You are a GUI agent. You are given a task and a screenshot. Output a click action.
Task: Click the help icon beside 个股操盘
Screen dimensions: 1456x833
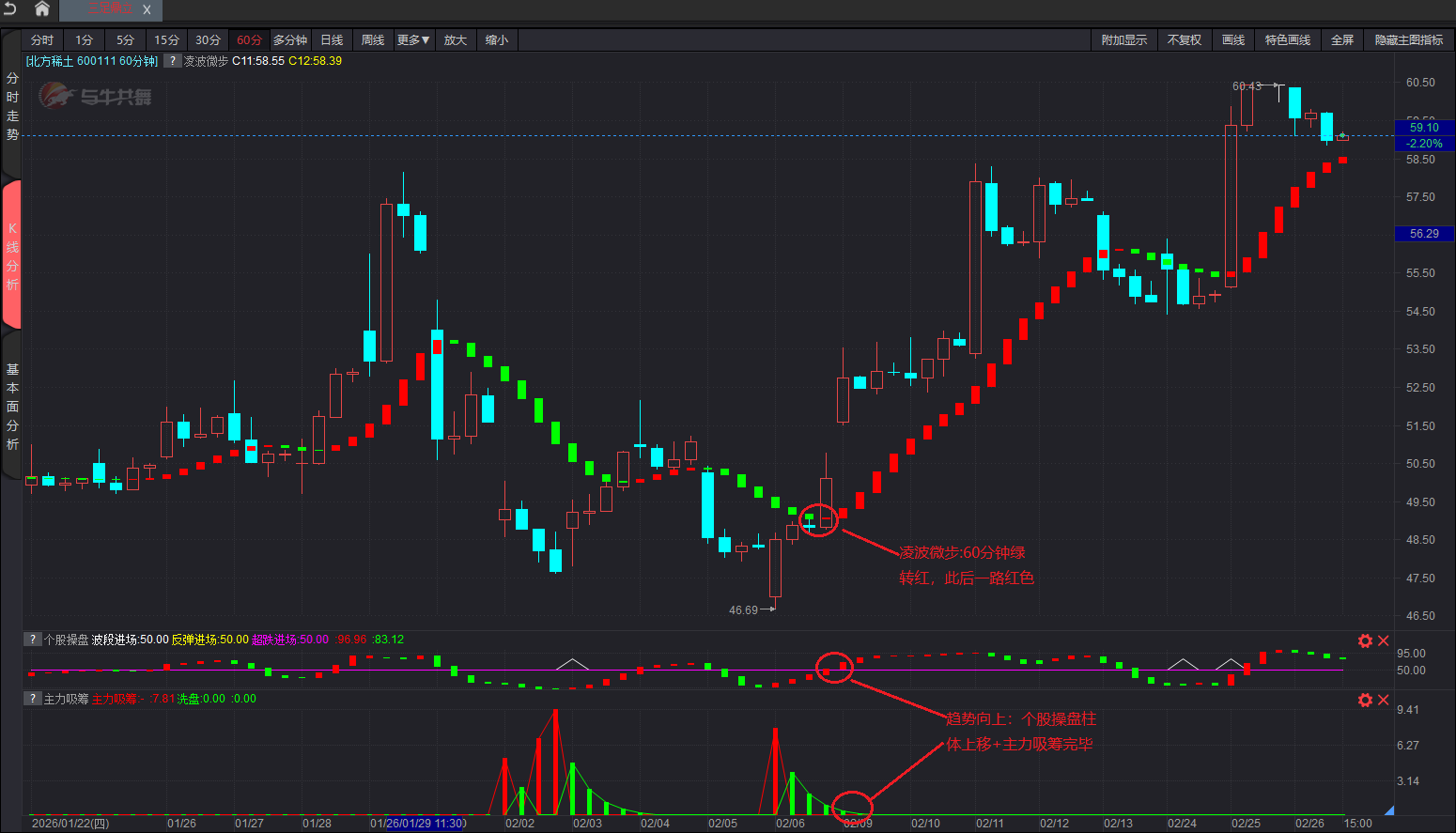click(33, 640)
